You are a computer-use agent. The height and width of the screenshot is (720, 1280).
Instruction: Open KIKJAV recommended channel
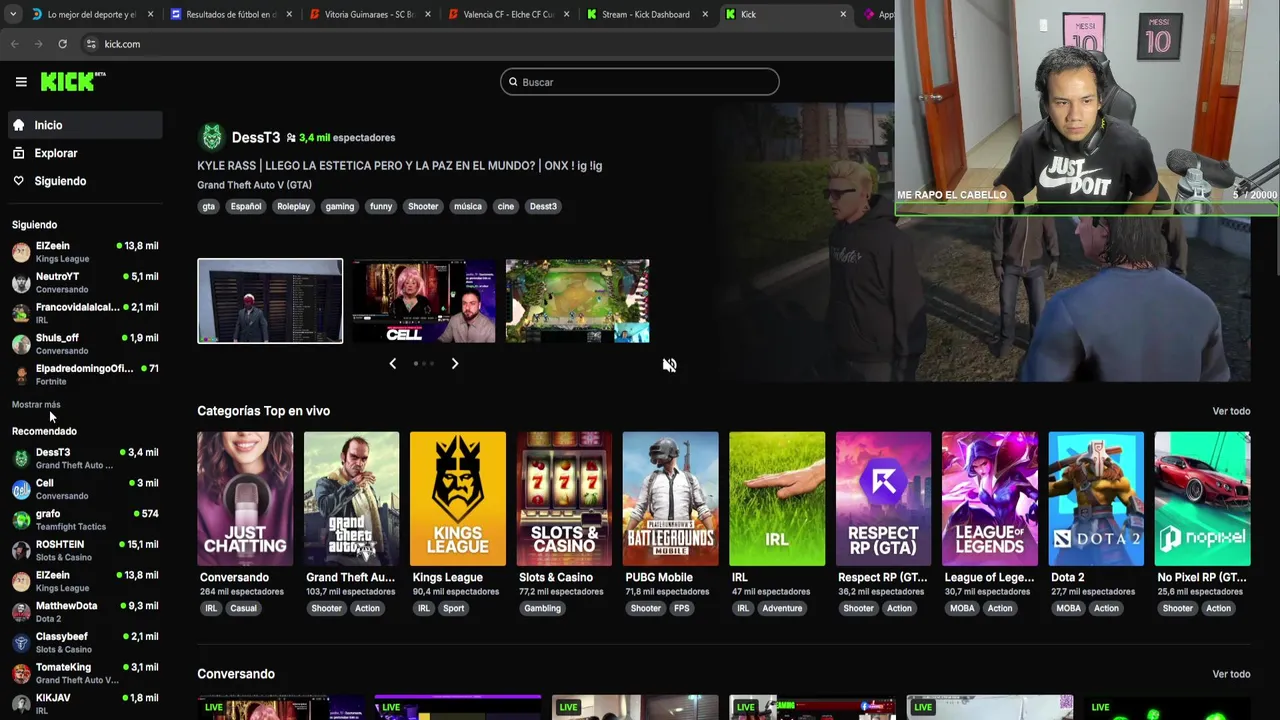pyautogui.click(x=85, y=704)
